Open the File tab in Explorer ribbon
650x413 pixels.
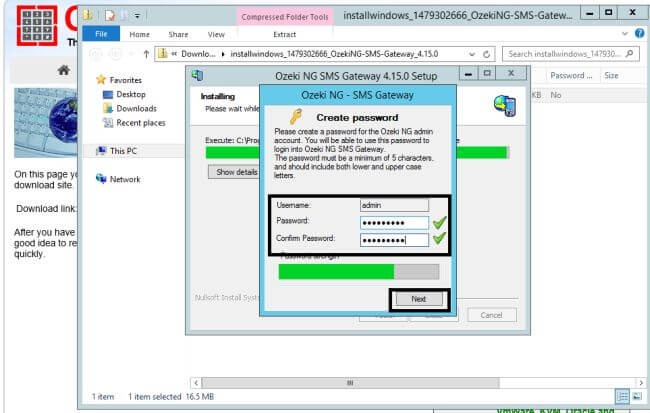pyautogui.click(x=101, y=34)
